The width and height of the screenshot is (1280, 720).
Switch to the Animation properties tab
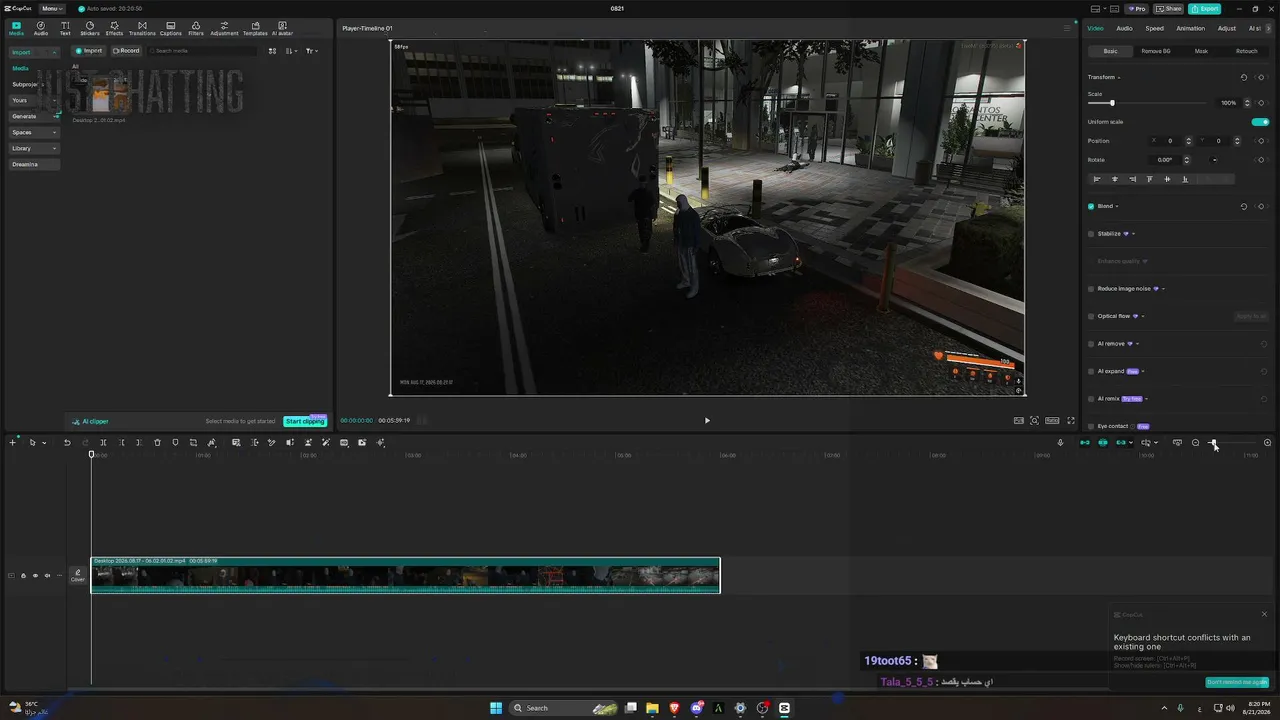1190,28
